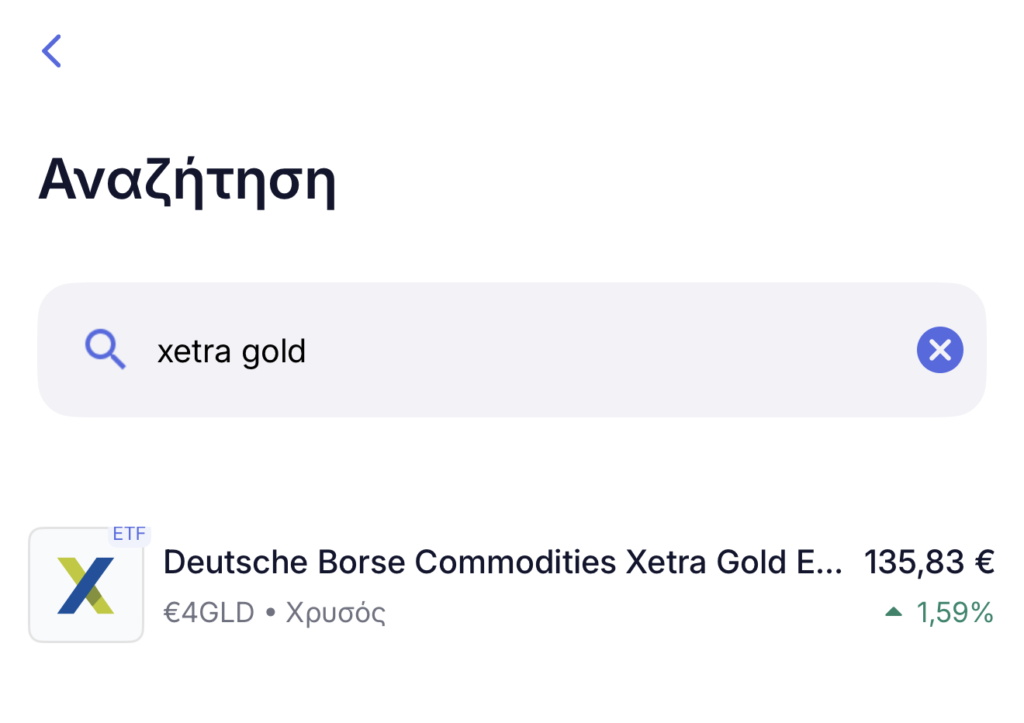The width and height of the screenshot is (1024, 723).
Task: Click the blue ETF badge label
Action: coord(129,534)
